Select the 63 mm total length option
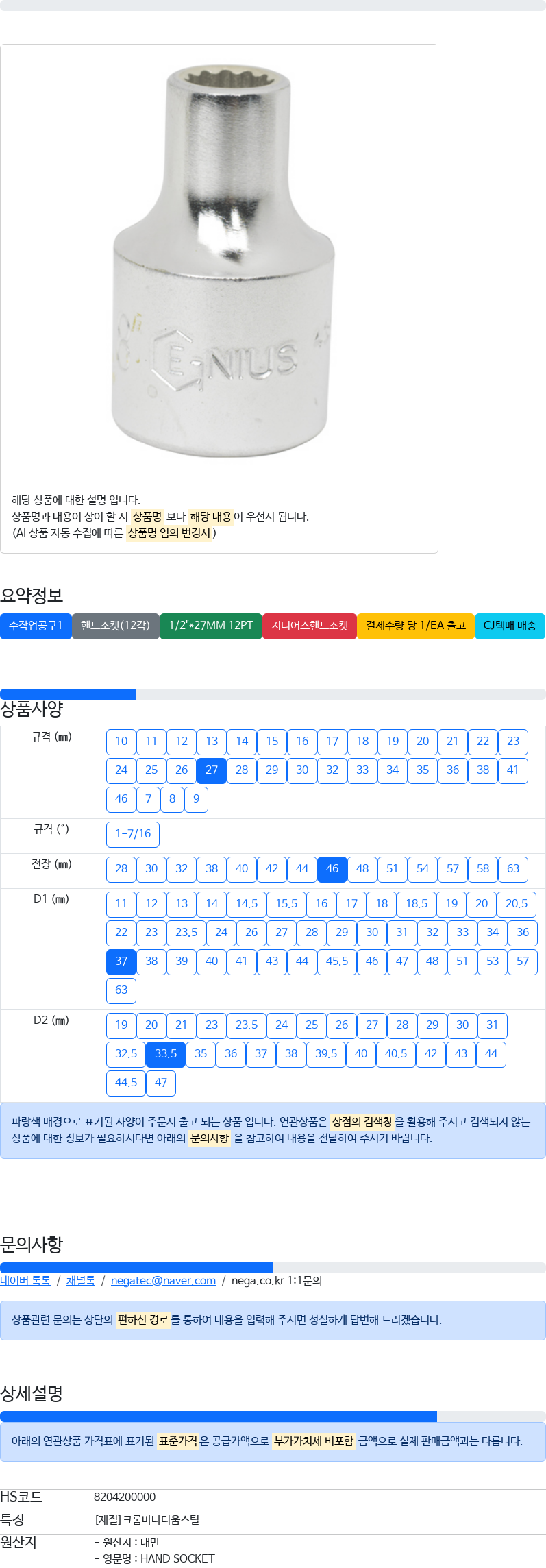546x1568 pixels. coord(513,869)
